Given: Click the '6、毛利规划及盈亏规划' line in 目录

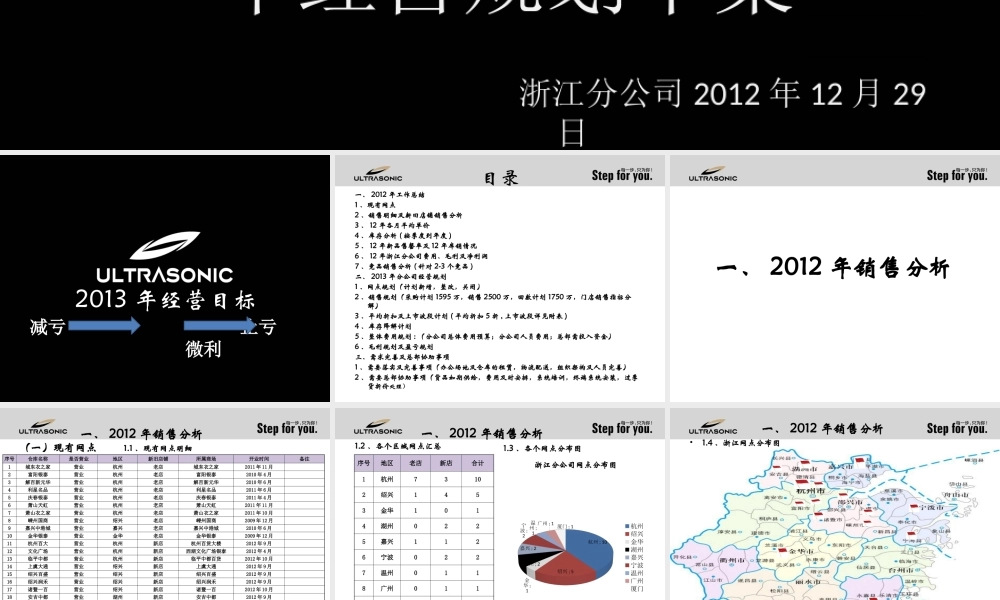Looking at the screenshot, I should [394, 346].
